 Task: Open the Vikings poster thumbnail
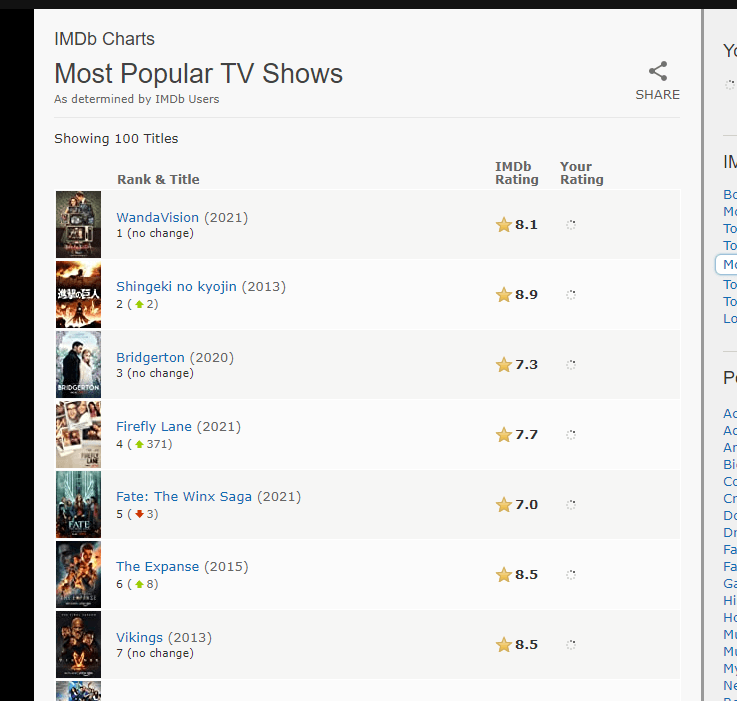(x=78, y=645)
